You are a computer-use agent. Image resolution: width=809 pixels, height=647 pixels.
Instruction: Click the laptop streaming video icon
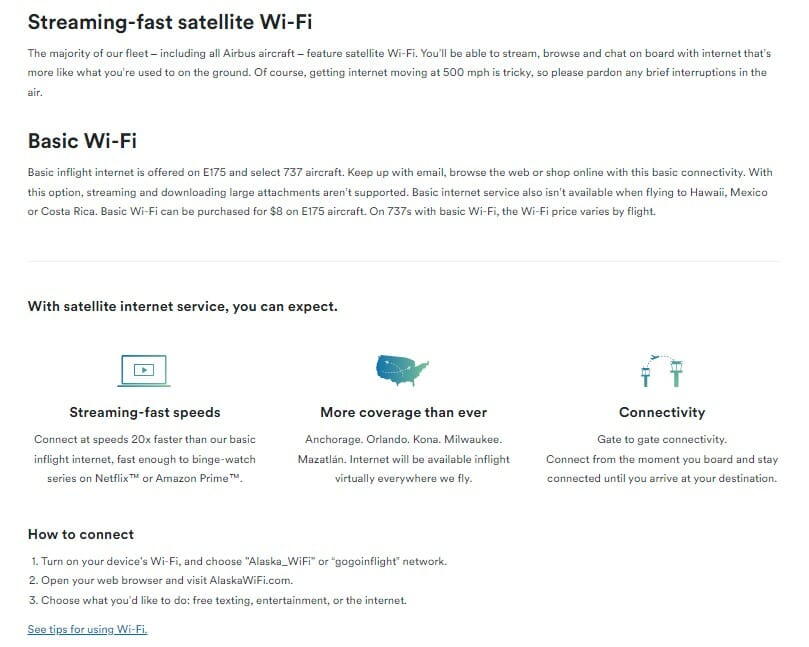click(144, 370)
